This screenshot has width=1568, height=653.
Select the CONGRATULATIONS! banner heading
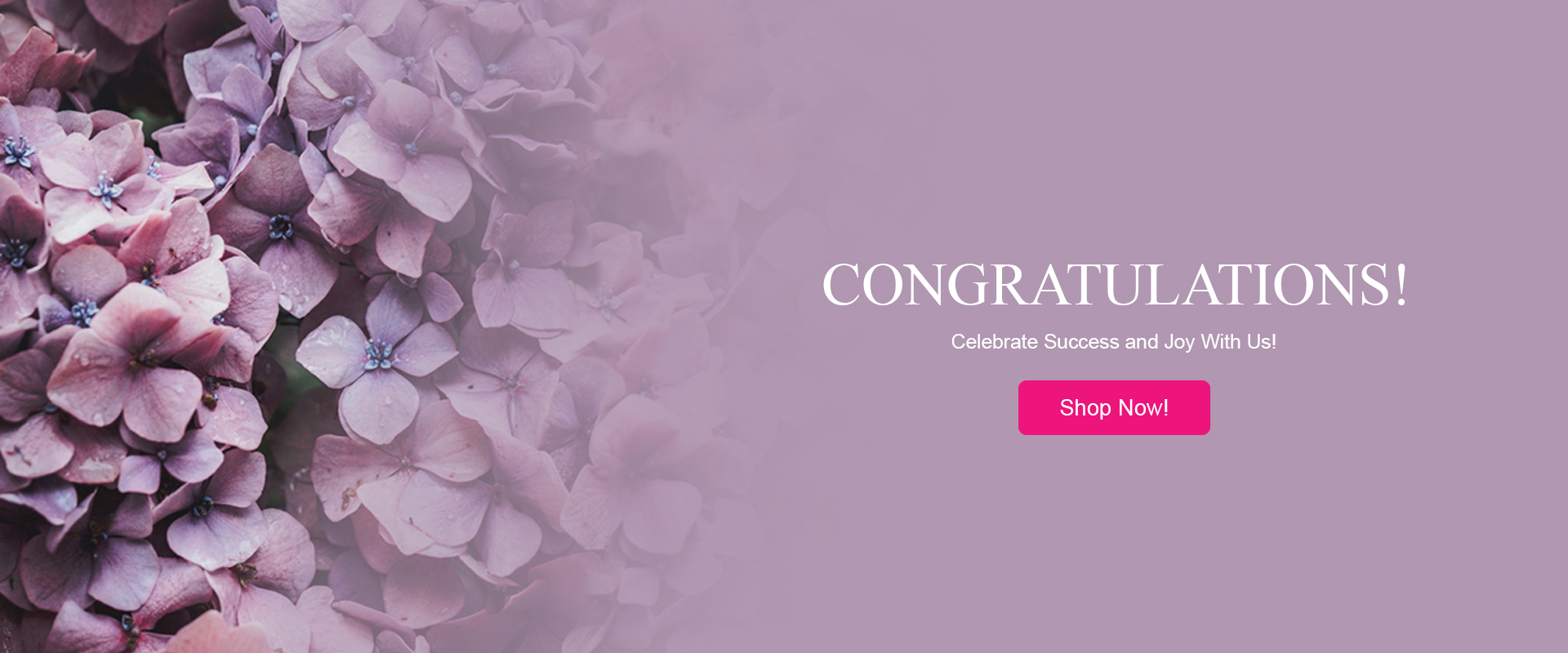(1115, 284)
